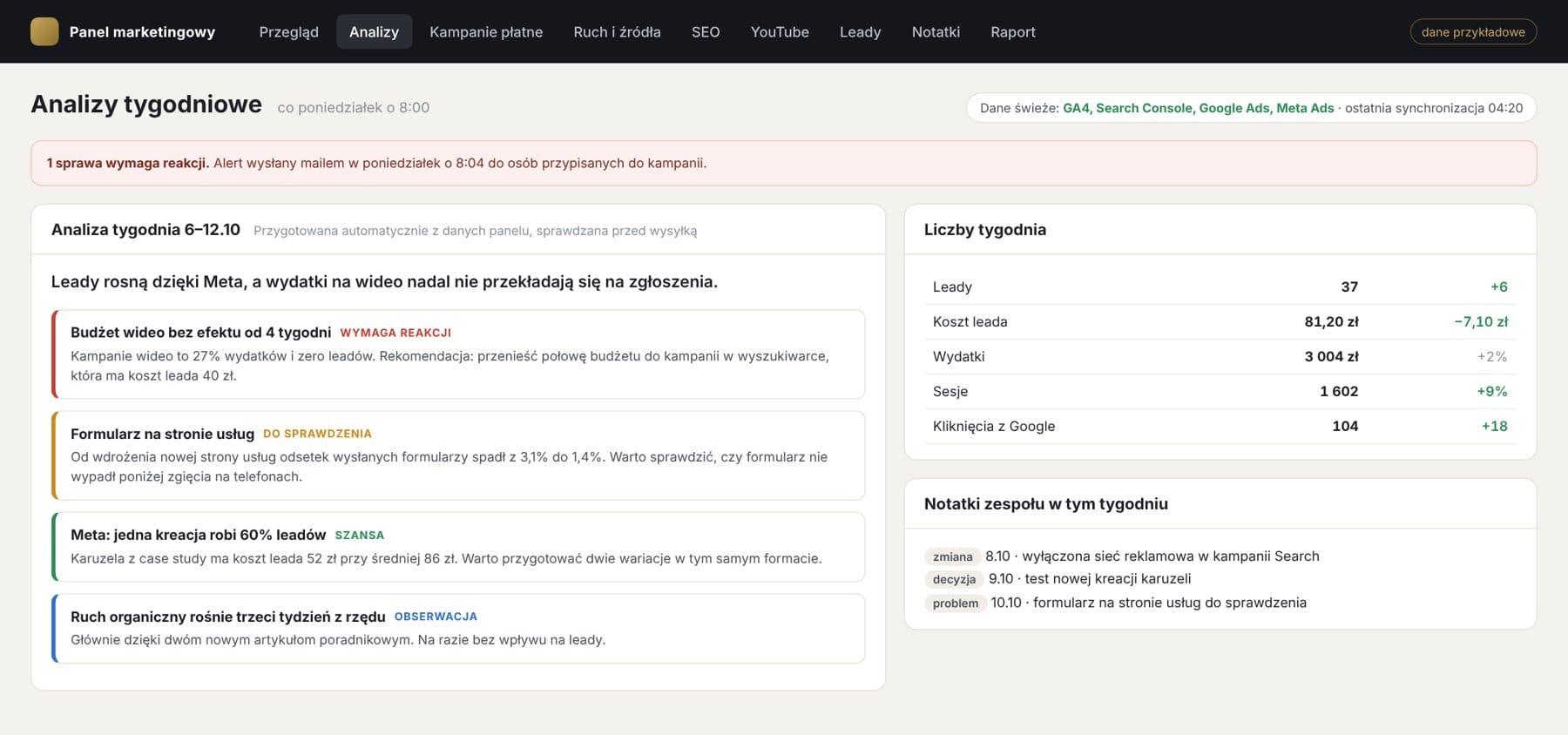Click the +2% change for Wydatki
The height and width of the screenshot is (735, 1568).
[x=1491, y=356]
